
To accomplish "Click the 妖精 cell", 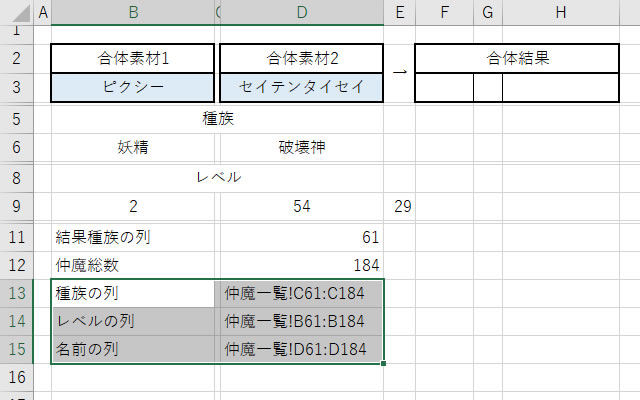I will click(x=133, y=147).
